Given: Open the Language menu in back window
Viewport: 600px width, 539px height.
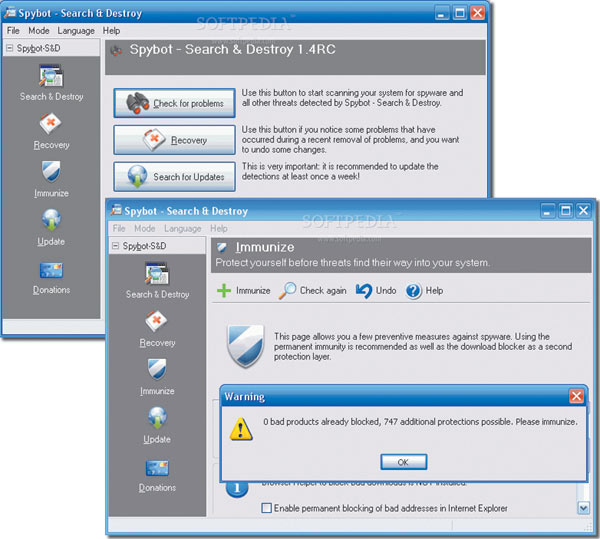Looking at the screenshot, I should click(76, 31).
